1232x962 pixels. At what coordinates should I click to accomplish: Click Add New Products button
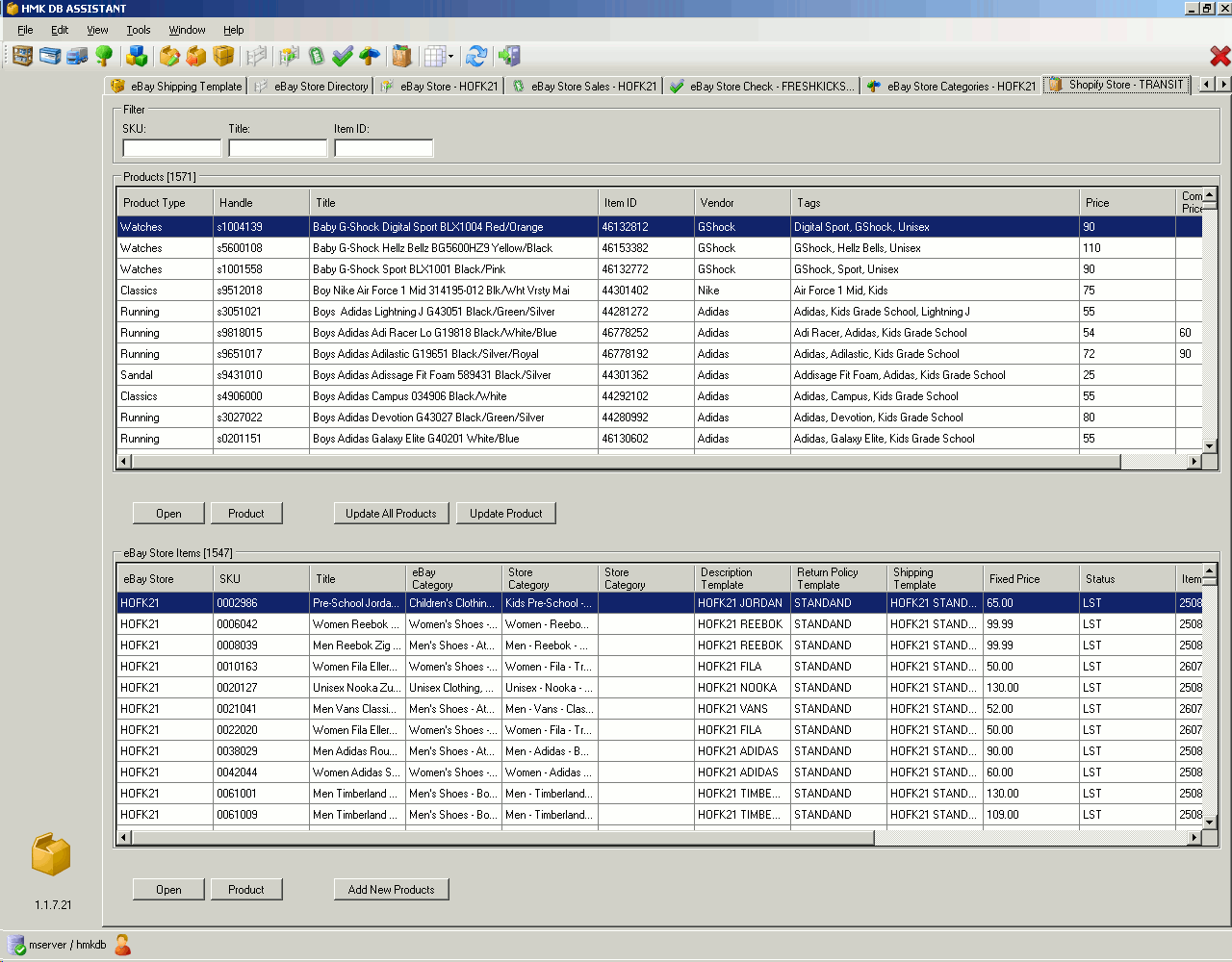click(391, 890)
